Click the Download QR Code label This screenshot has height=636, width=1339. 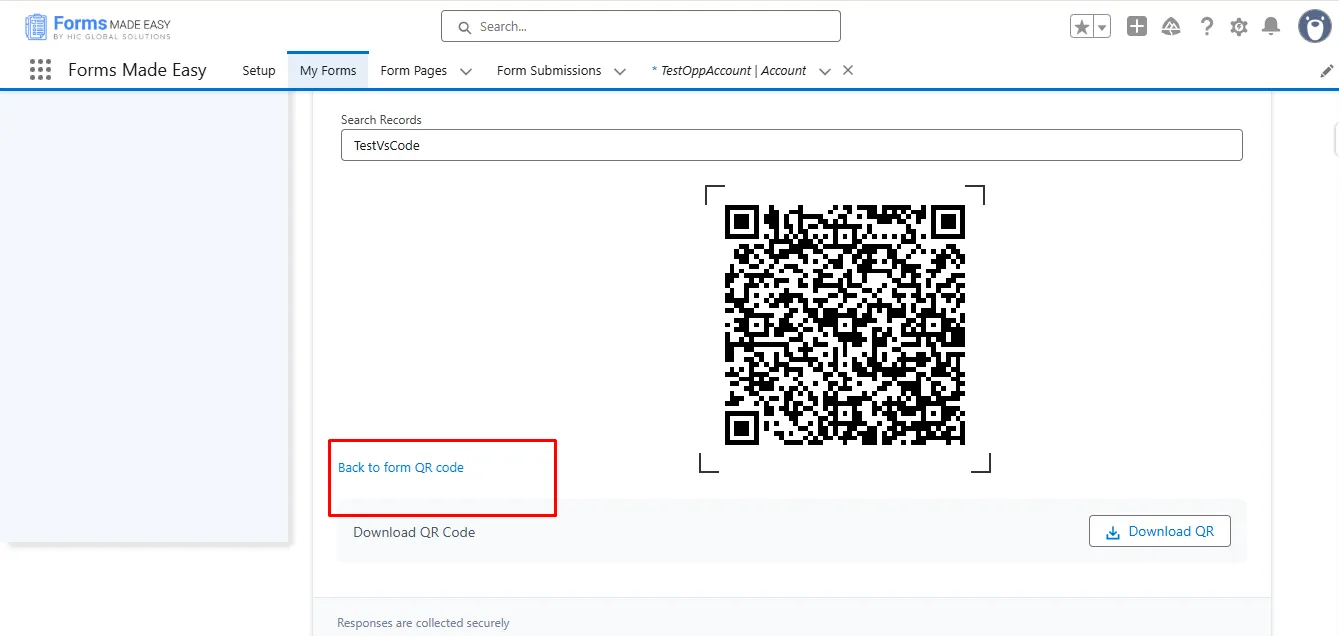pyautogui.click(x=414, y=532)
